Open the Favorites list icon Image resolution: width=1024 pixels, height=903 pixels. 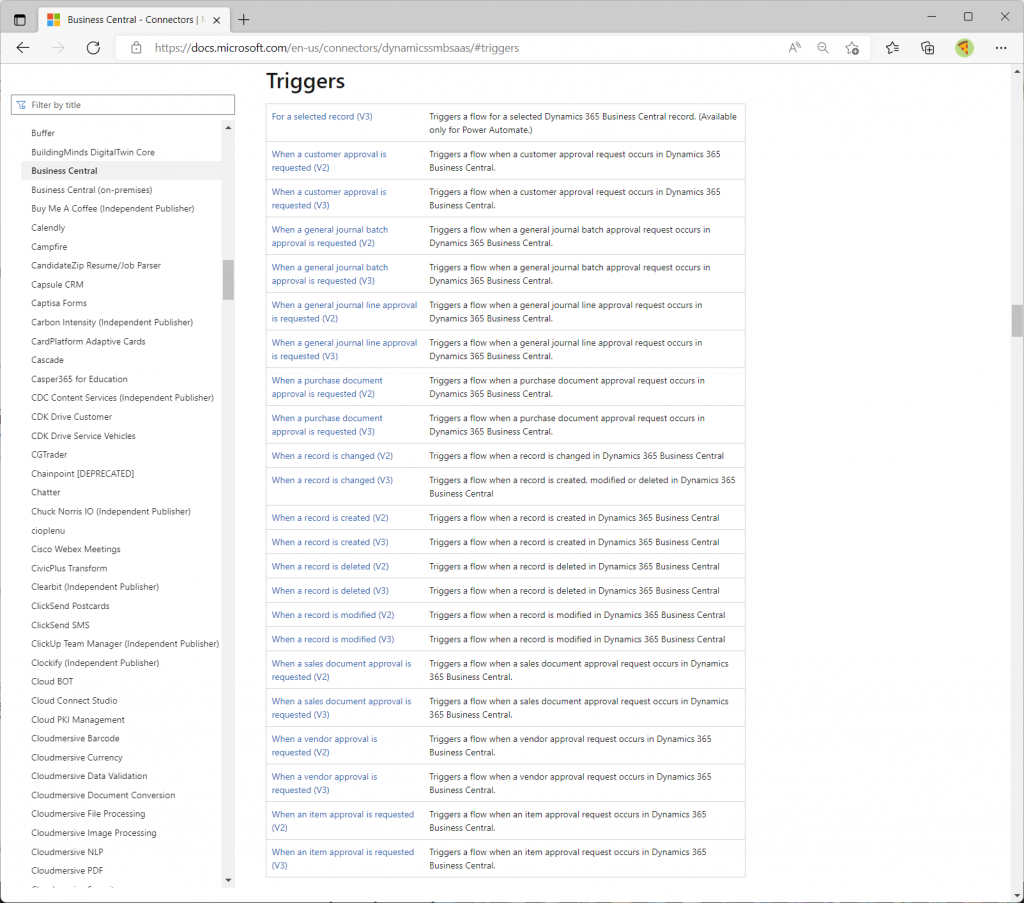tap(892, 48)
